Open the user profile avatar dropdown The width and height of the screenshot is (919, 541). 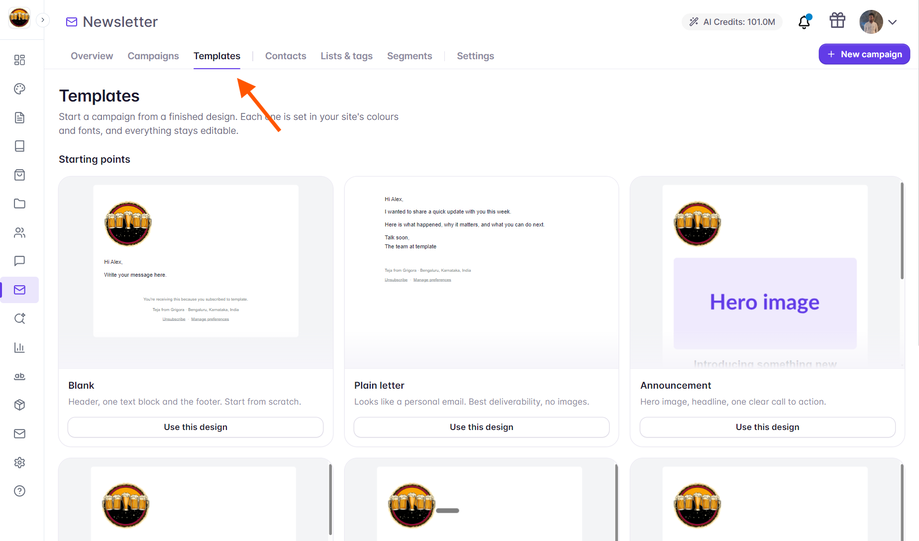[x=878, y=22]
